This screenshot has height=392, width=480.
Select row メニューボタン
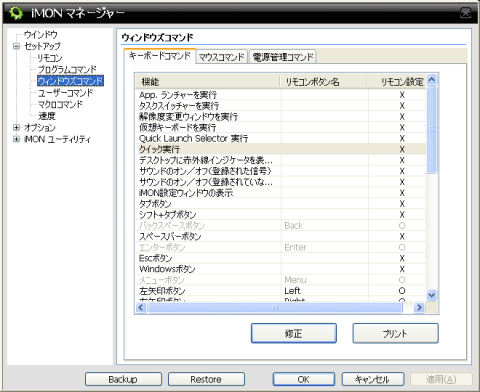pyautogui.click(x=281, y=280)
